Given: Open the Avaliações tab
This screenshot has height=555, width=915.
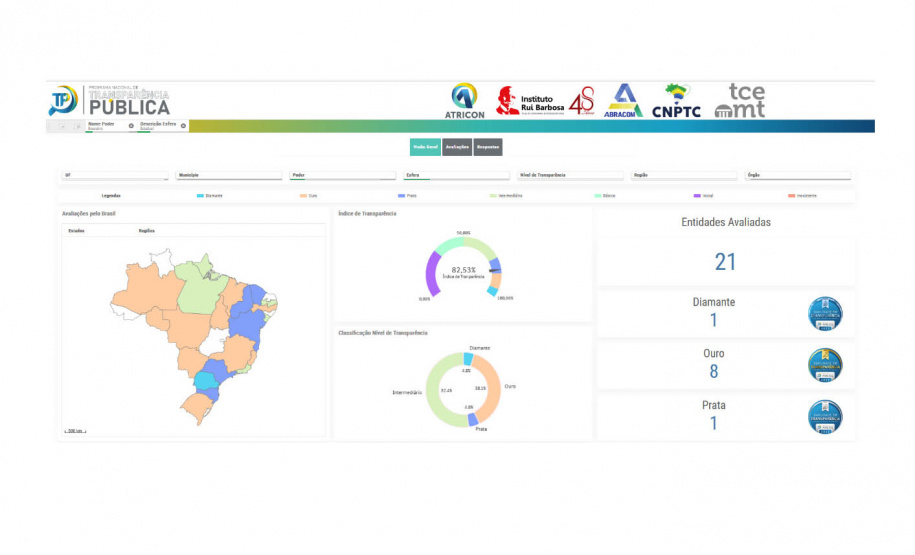Looking at the screenshot, I should [457, 147].
